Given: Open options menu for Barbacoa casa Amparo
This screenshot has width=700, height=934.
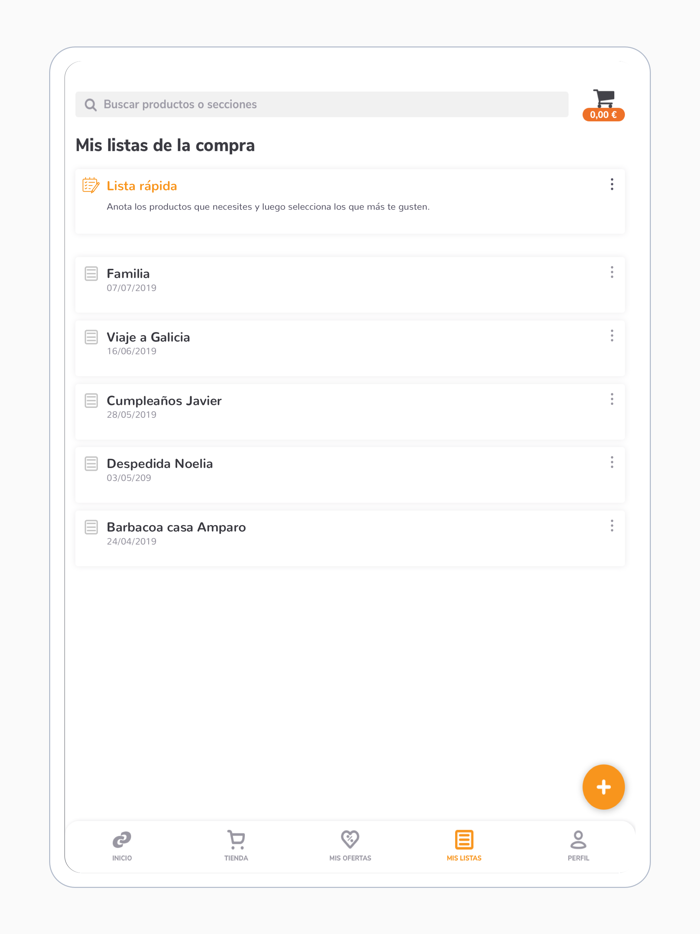Looking at the screenshot, I should 612,525.
